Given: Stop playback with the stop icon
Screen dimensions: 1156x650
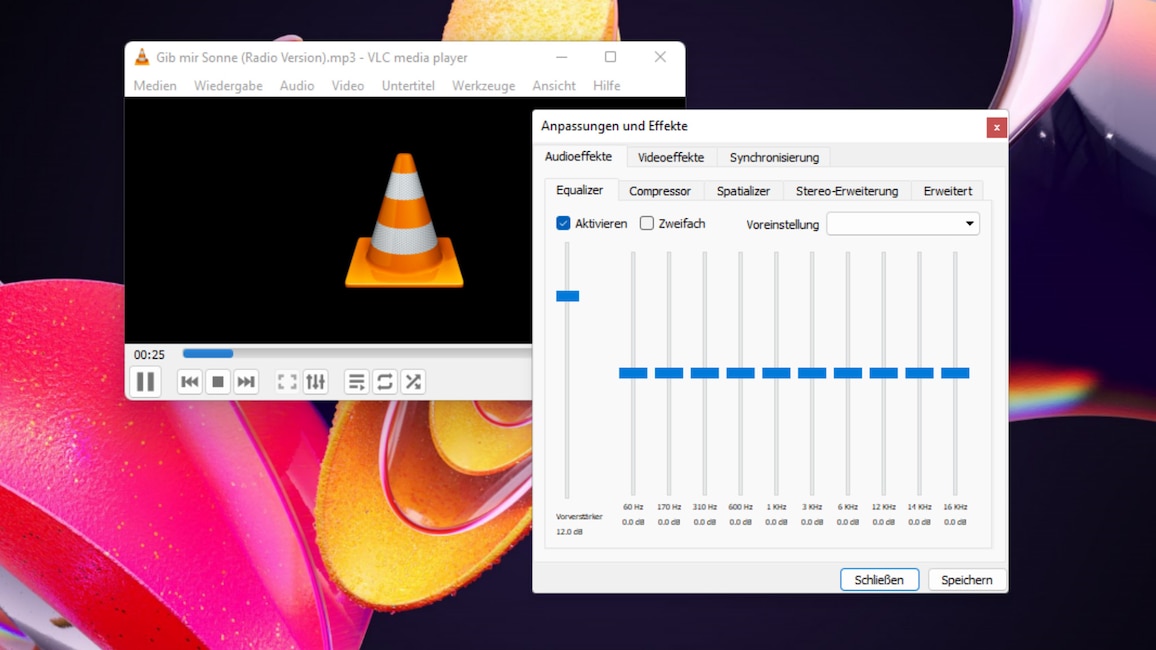Looking at the screenshot, I should pyautogui.click(x=217, y=382).
